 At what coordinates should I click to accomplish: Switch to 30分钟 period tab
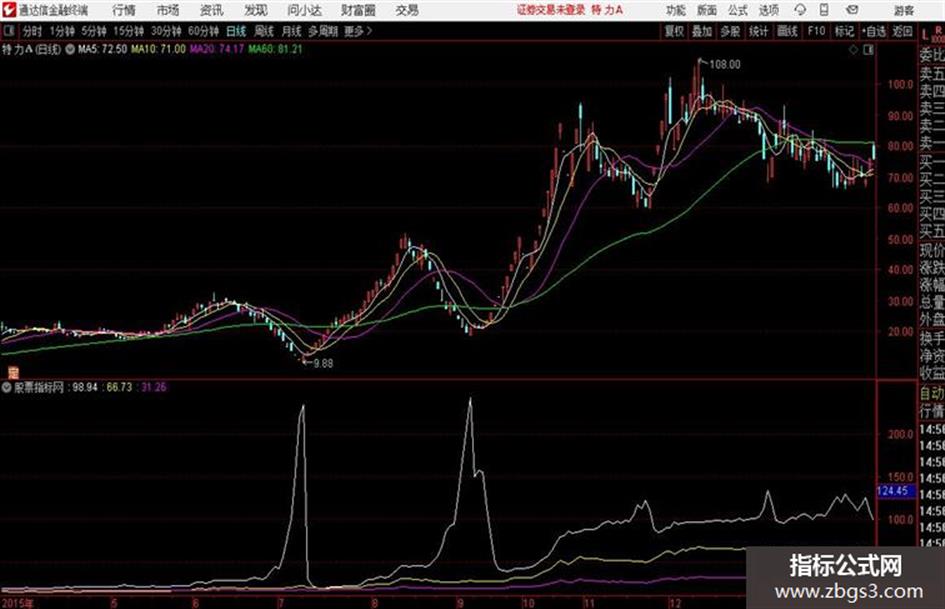(166, 31)
